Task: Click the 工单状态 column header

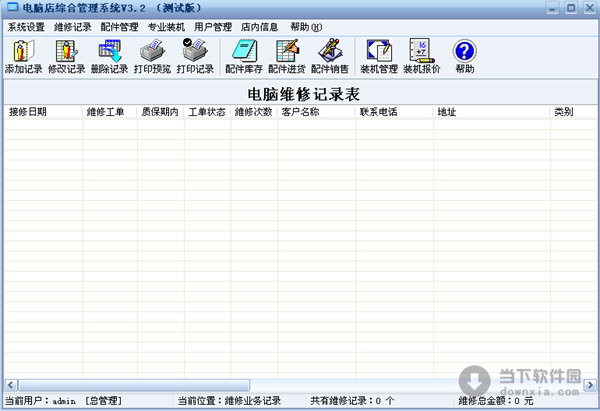Action: (207, 112)
